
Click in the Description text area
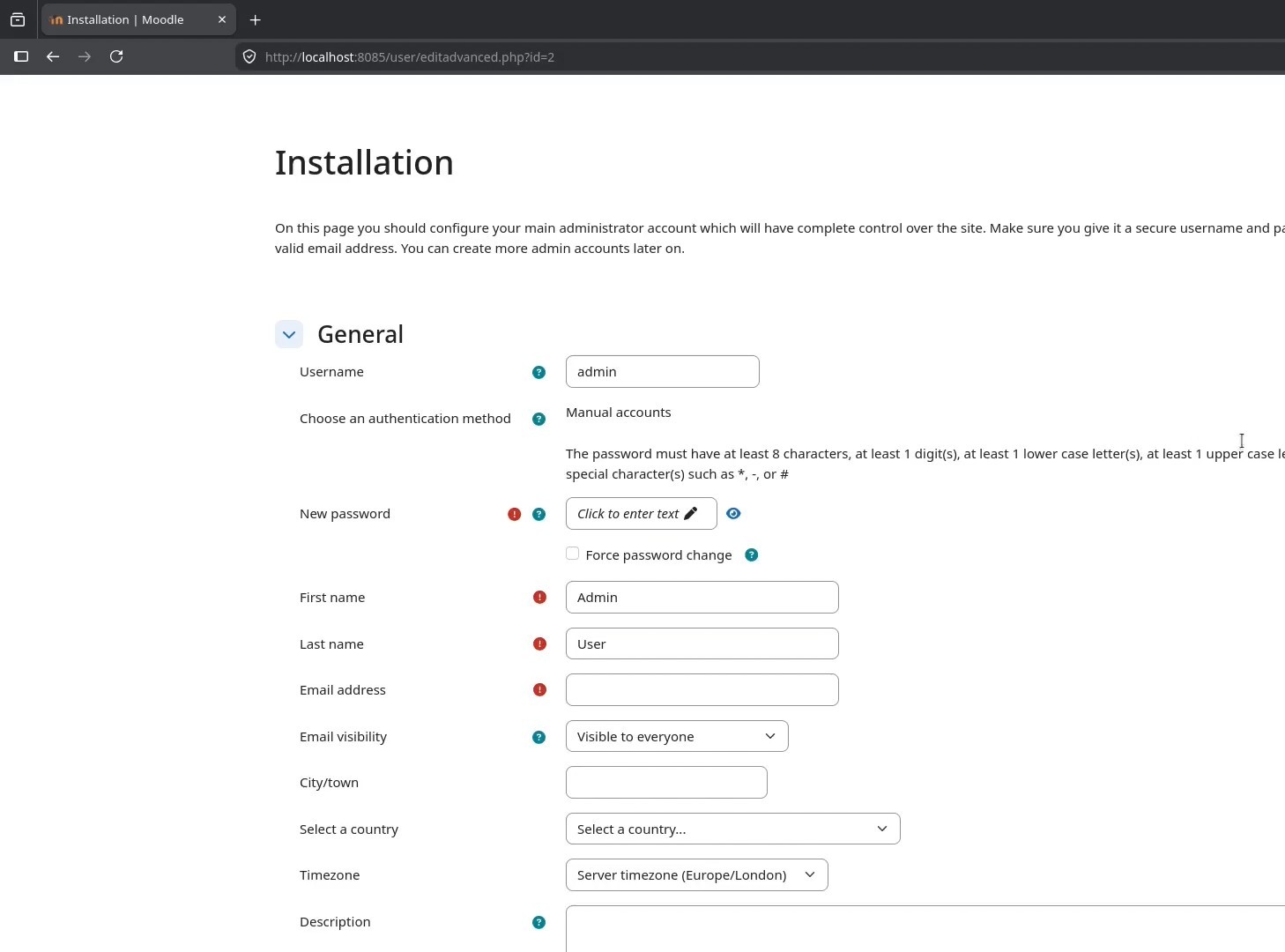click(x=925, y=929)
